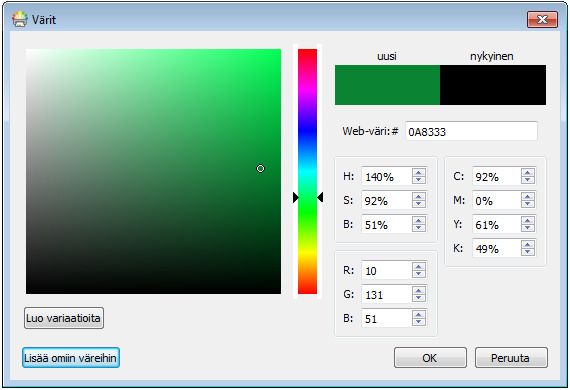Click the R value input field

[387, 270]
